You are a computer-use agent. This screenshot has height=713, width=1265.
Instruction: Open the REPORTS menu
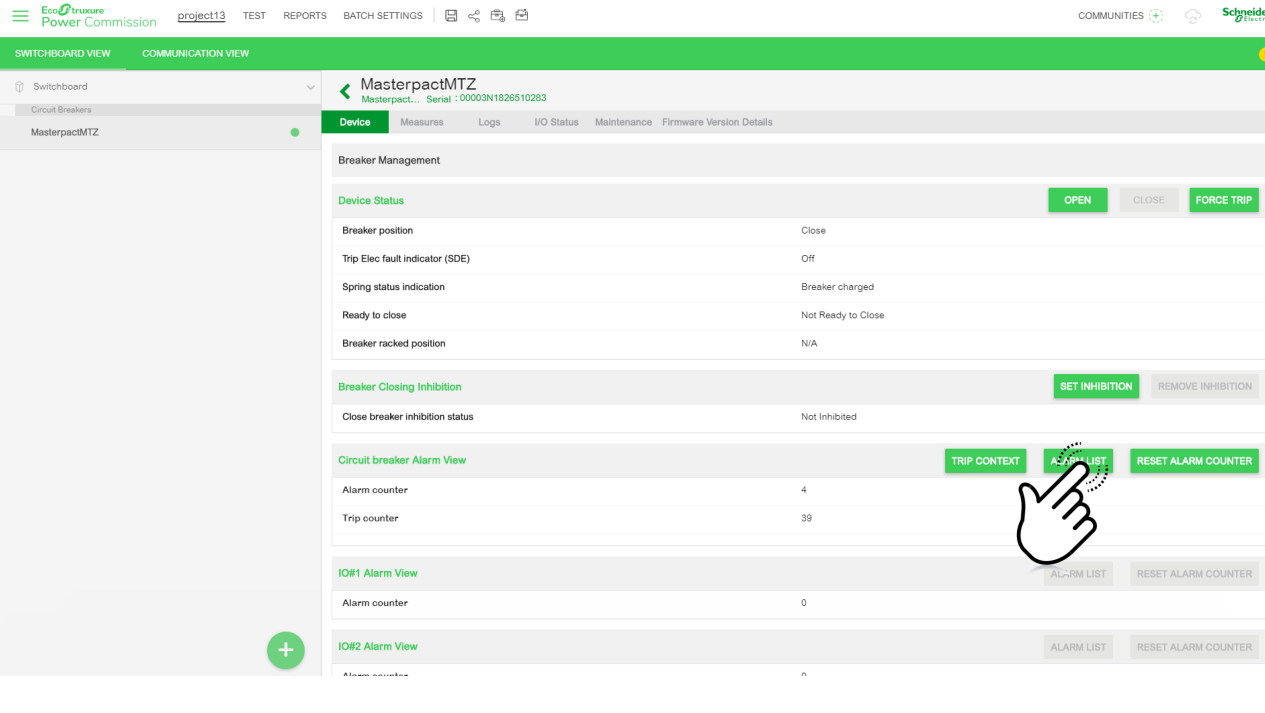point(305,16)
